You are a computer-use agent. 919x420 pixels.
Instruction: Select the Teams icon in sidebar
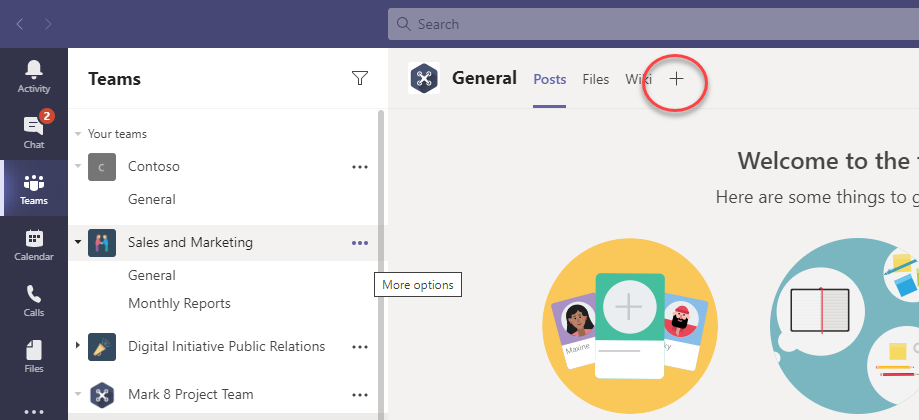[33, 189]
